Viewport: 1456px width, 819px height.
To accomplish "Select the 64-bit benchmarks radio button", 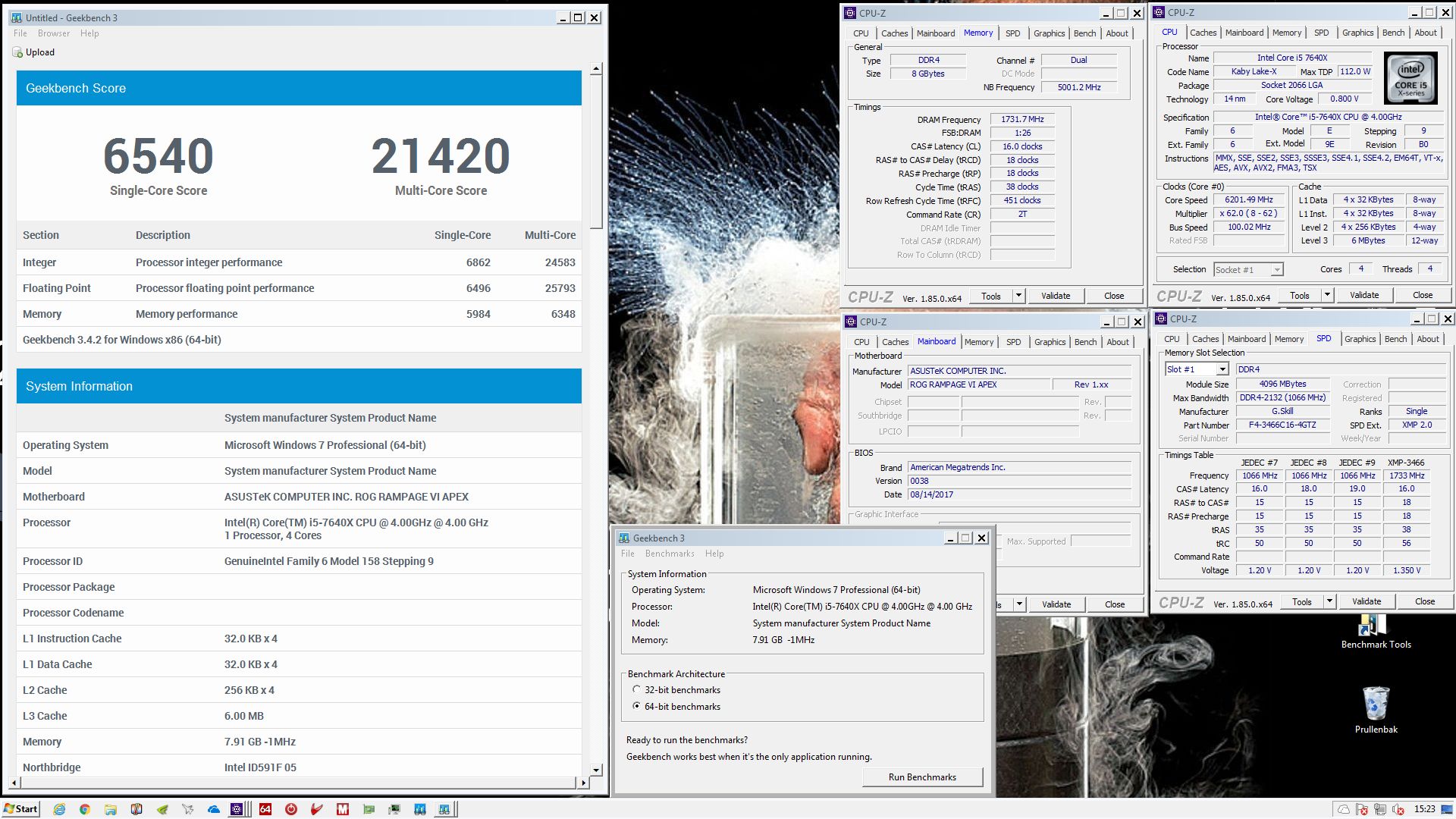I will click(636, 706).
